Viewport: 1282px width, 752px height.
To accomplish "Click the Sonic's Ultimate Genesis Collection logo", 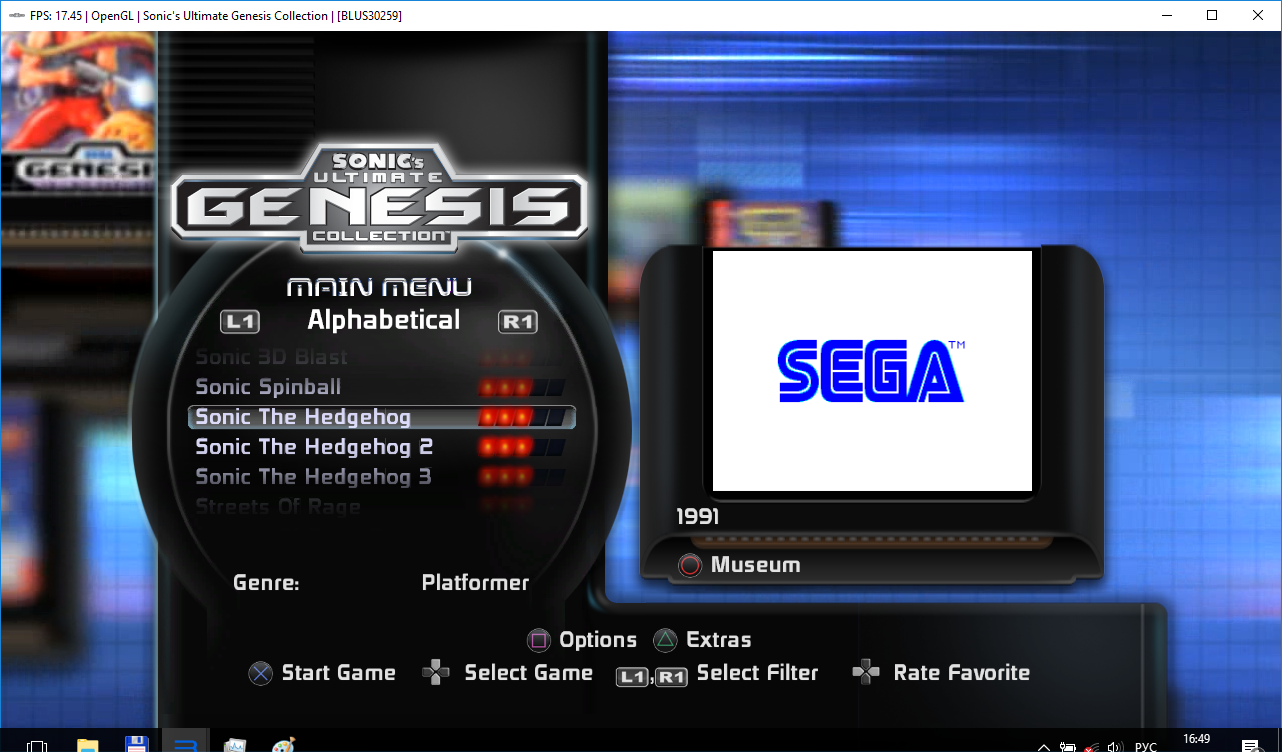I will point(378,197).
